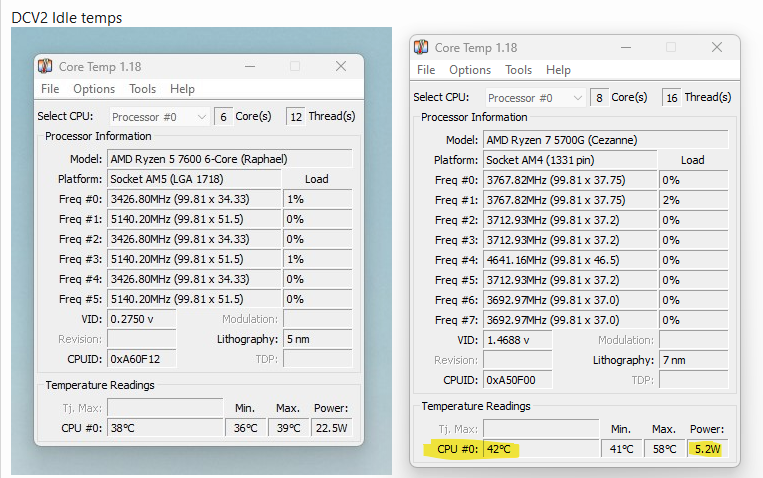Open File menu in right Core Temp window

(x=426, y=70)
